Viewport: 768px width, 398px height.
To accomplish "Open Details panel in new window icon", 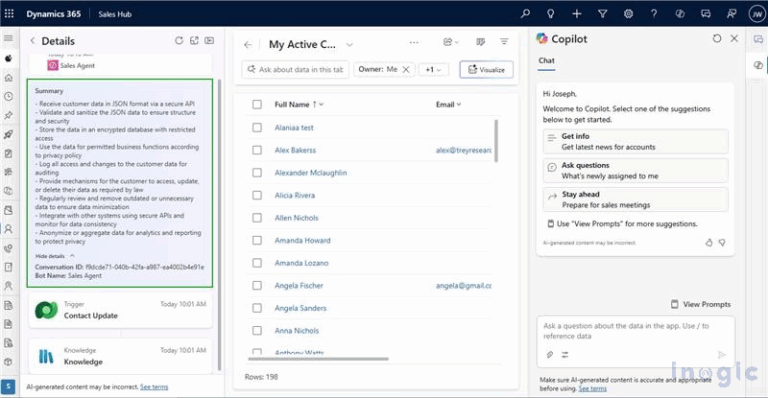I will (x=194, y=41).
